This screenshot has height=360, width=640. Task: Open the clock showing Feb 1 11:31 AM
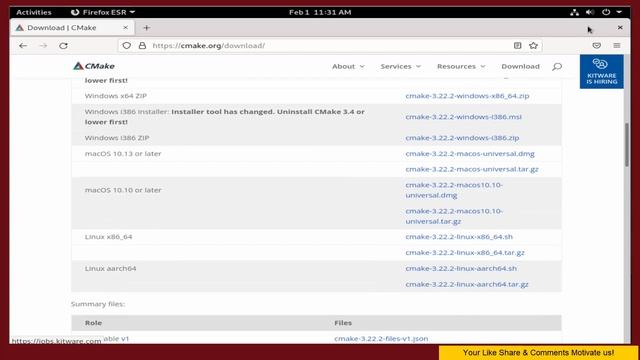[320, 12]
